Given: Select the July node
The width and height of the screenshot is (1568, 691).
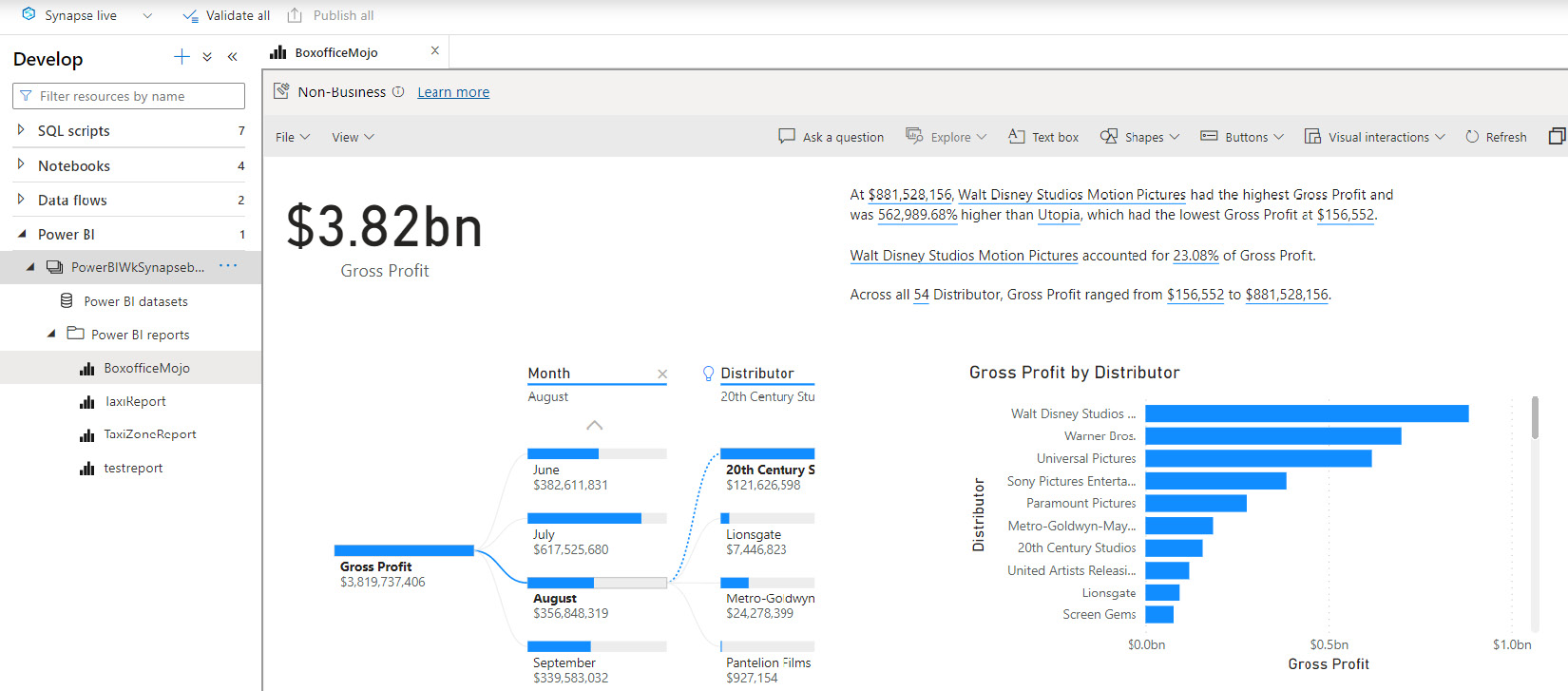Looking at the screenshot, I should coord(597,534).
